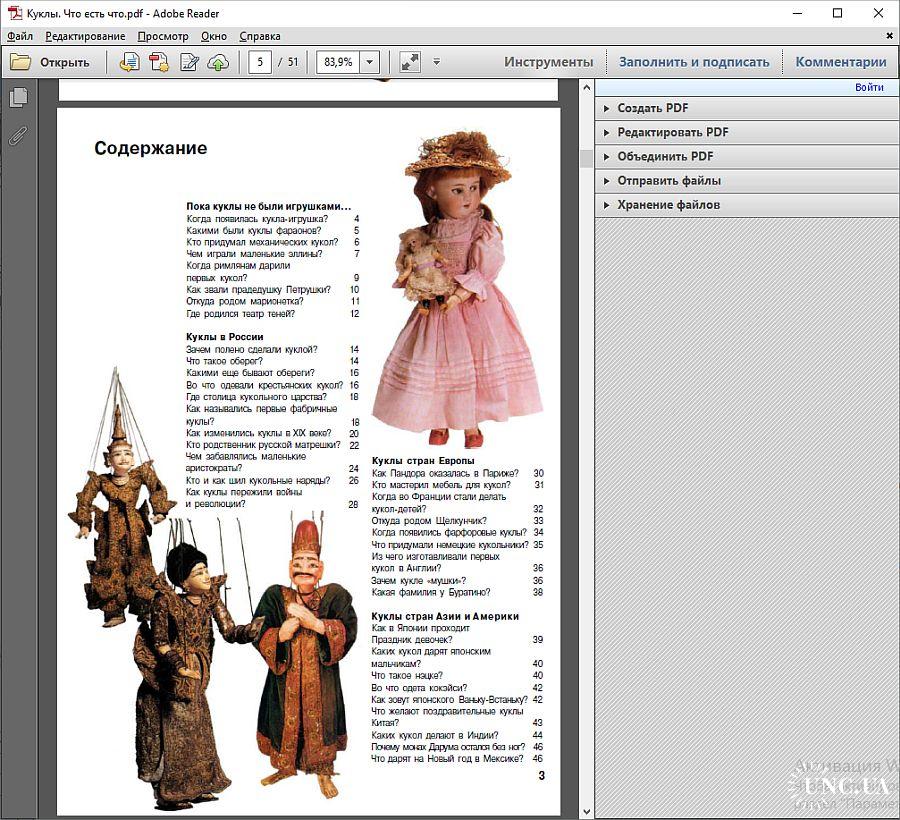
Task: Open the attachments paperclip panel
Action: (18, 135)
